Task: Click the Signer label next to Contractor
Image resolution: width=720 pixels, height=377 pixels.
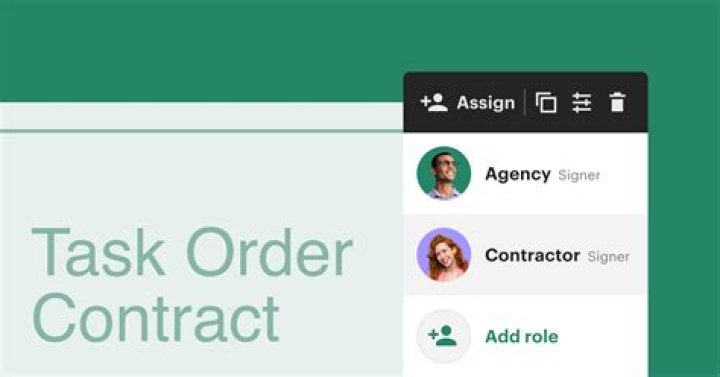Action: [608, 257]
